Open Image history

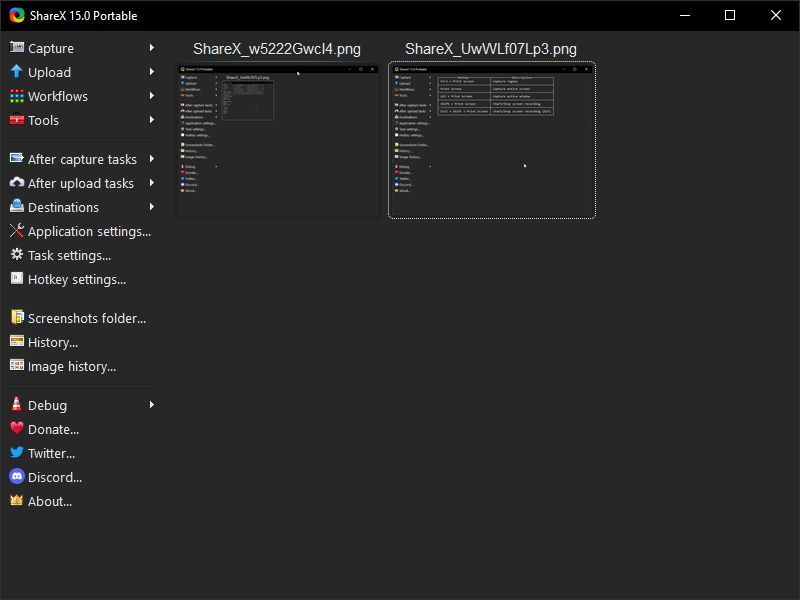72,366
